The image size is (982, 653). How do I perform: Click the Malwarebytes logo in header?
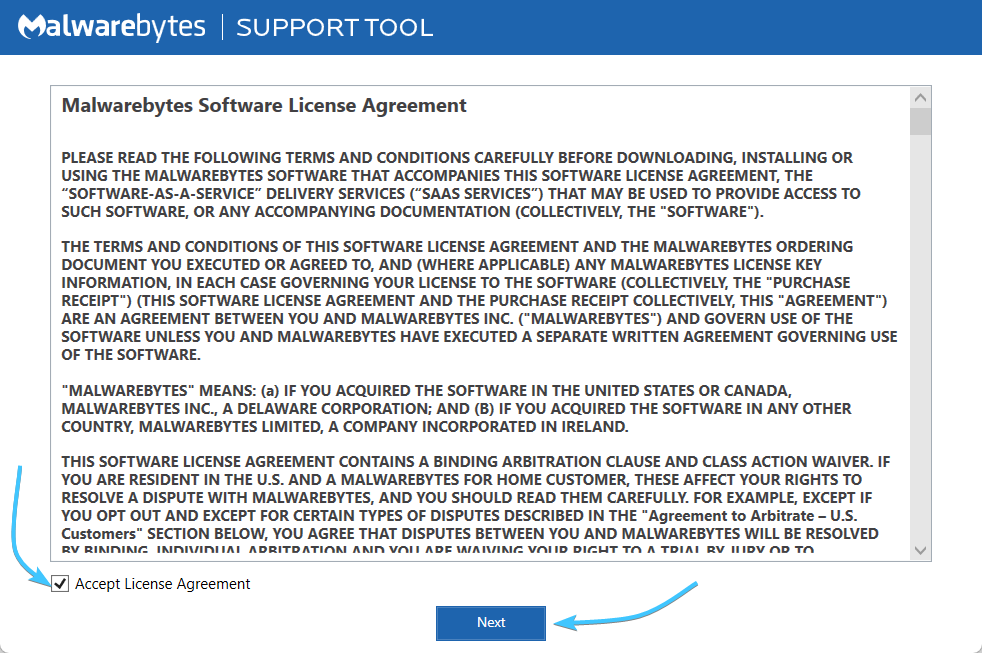pos(111,27)
